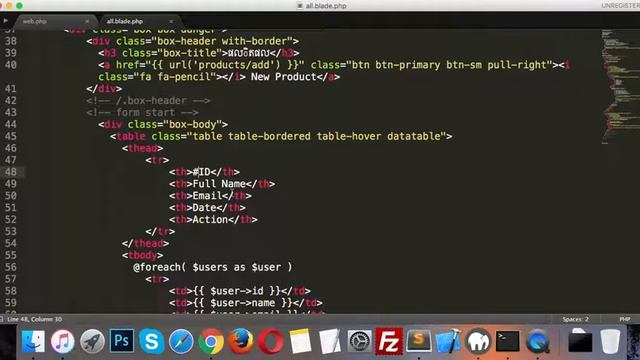Open the black folder stack in dock
The width and height of the screenshot is (640, 360).
pos(580,341)
